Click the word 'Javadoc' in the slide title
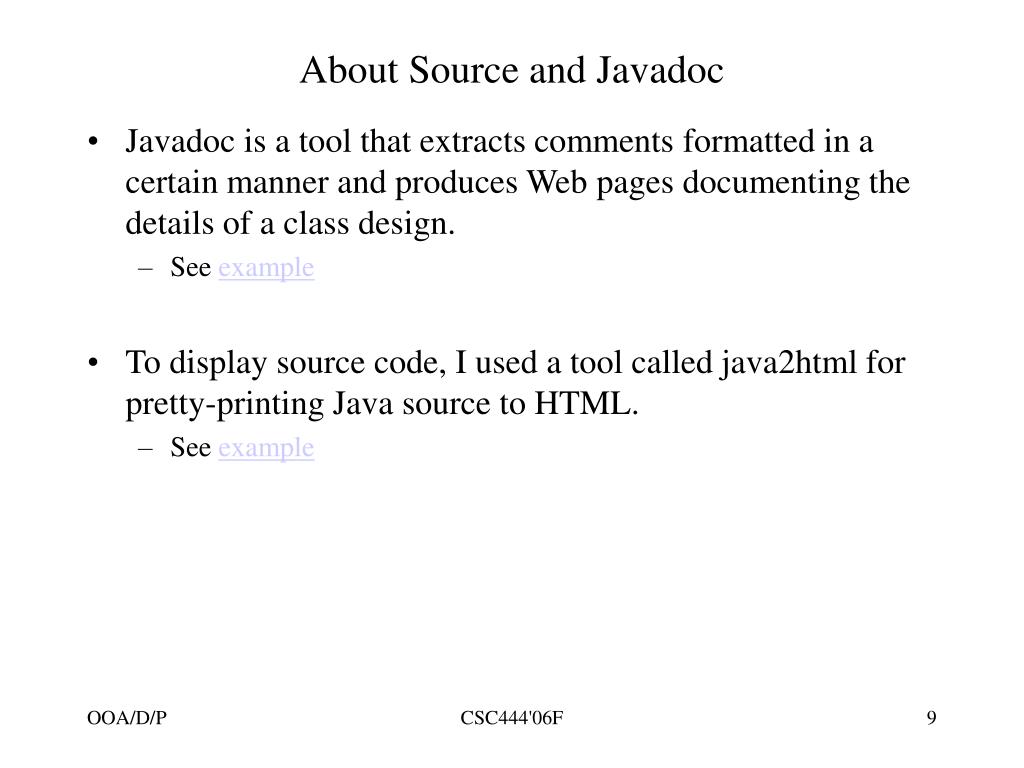Screen dimensions: 1024x768 pos(660,71)
